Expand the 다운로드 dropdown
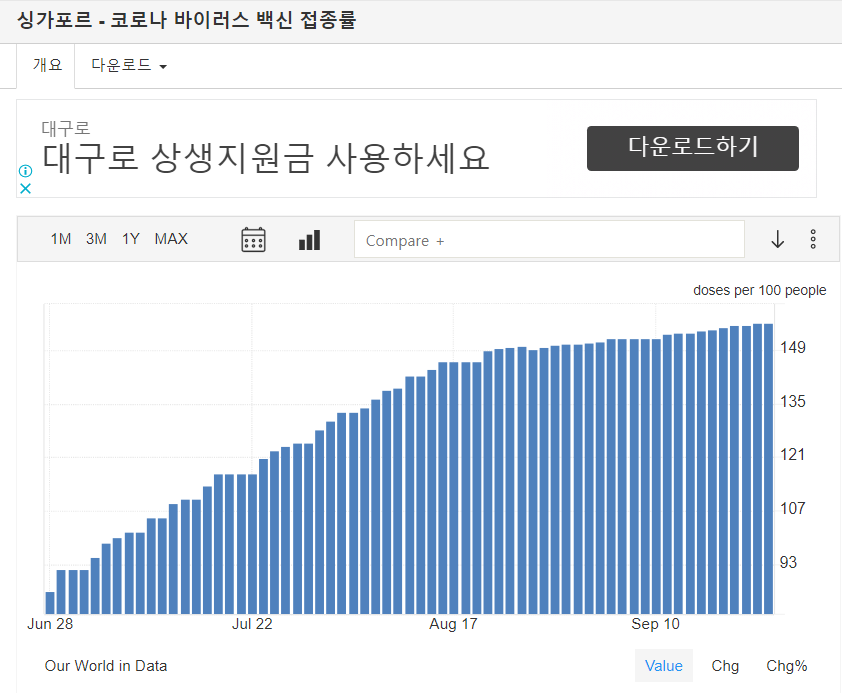This screenshot has width=842, height=693. click(x=129, y=65)
